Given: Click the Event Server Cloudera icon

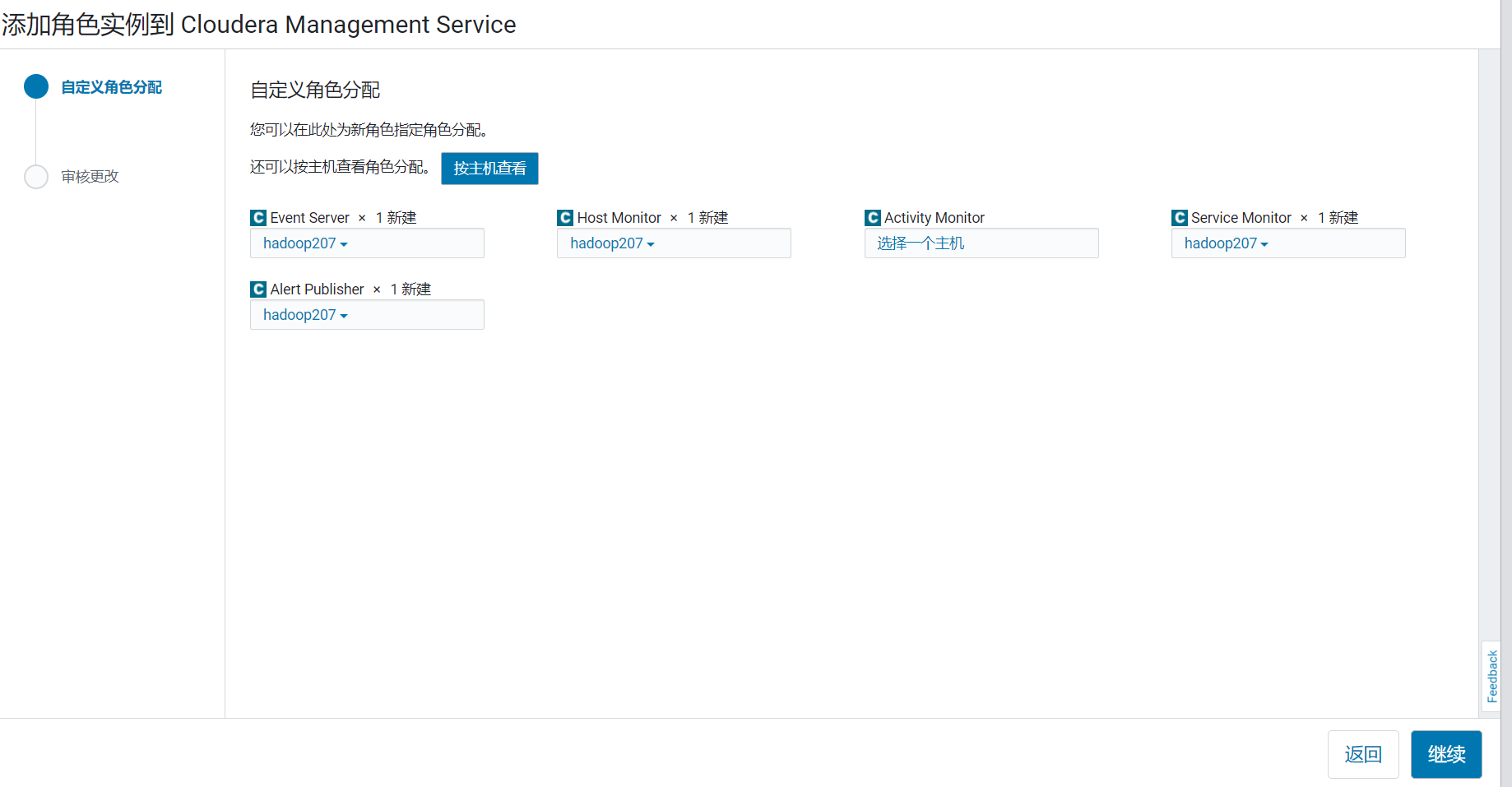Looking at the screenshot, I should point(258,218).
